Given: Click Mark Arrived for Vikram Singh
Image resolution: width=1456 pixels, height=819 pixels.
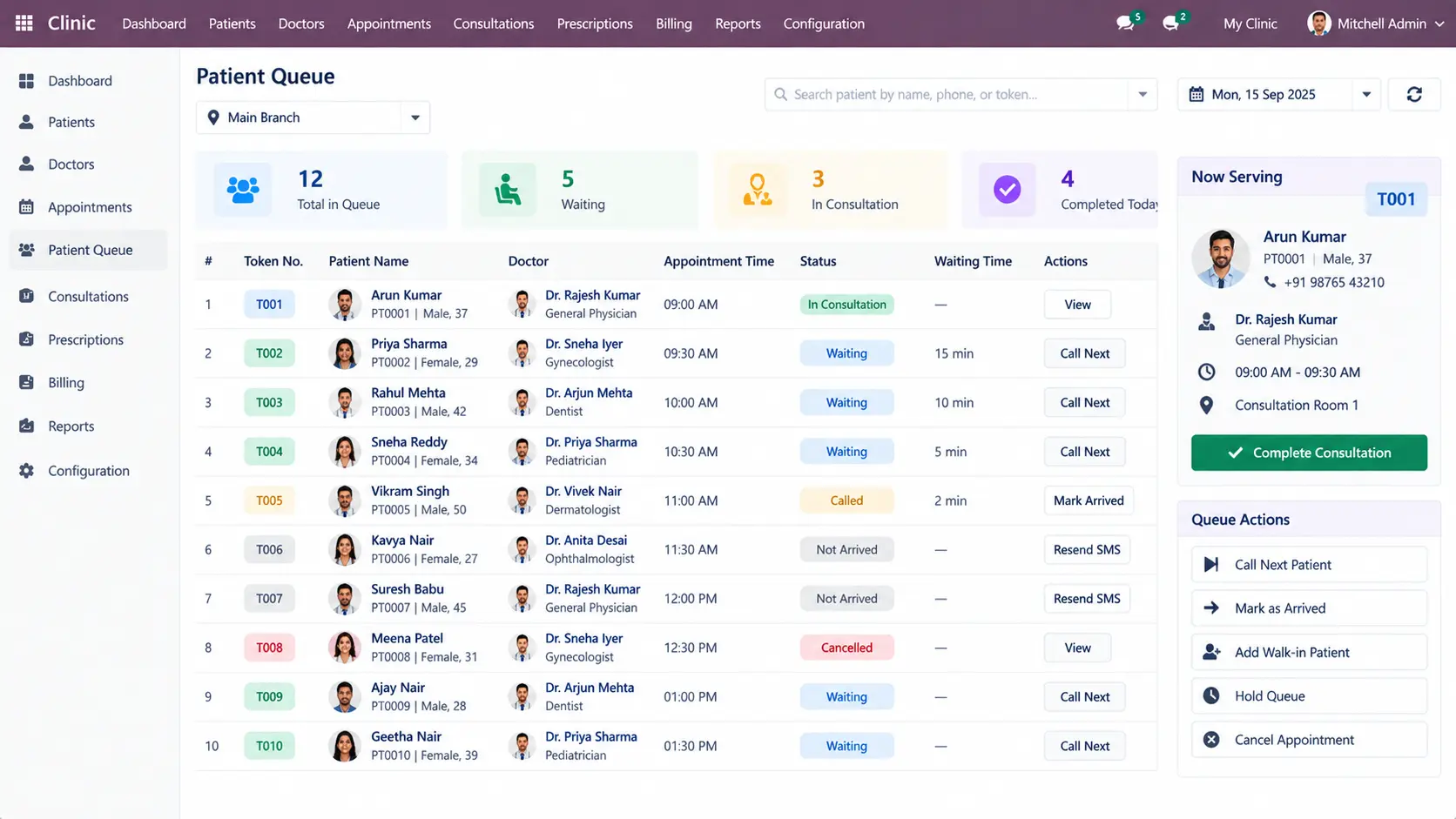Looking at the screenshot, I should click(x=1089, y=500).
